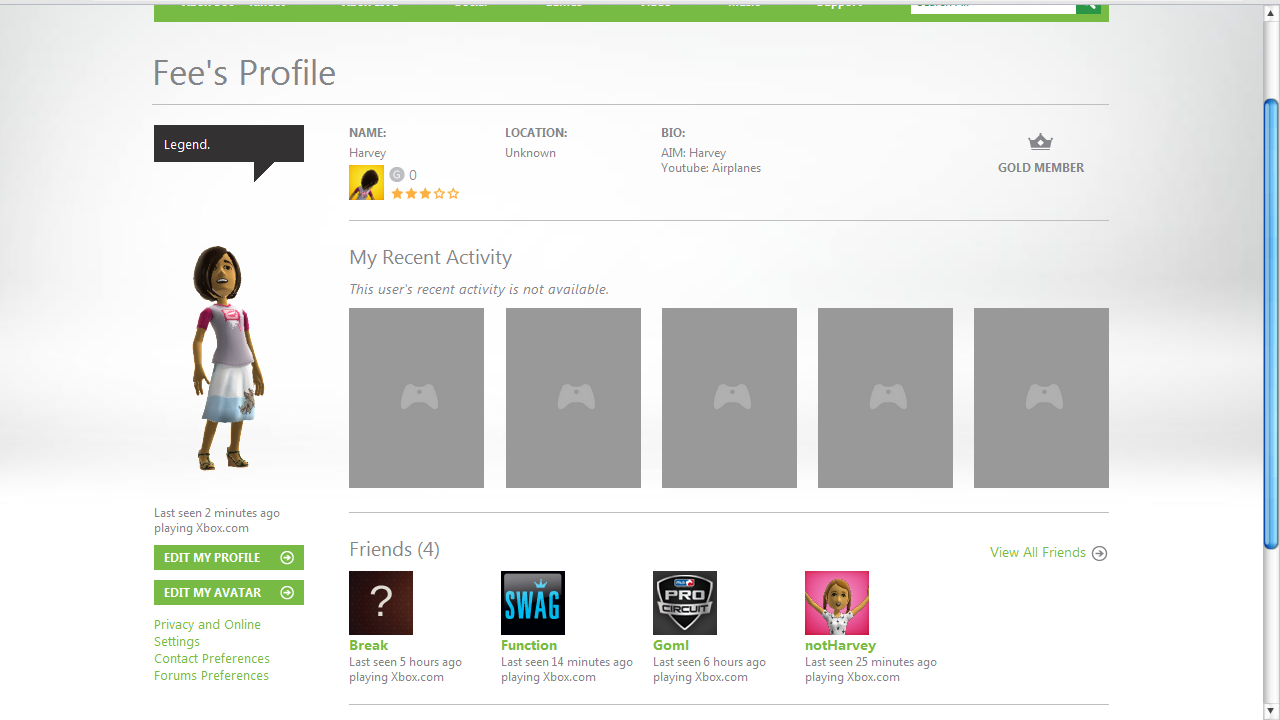
Task: Open Function's SWAG gamerpic
Action: click(533, 603)
